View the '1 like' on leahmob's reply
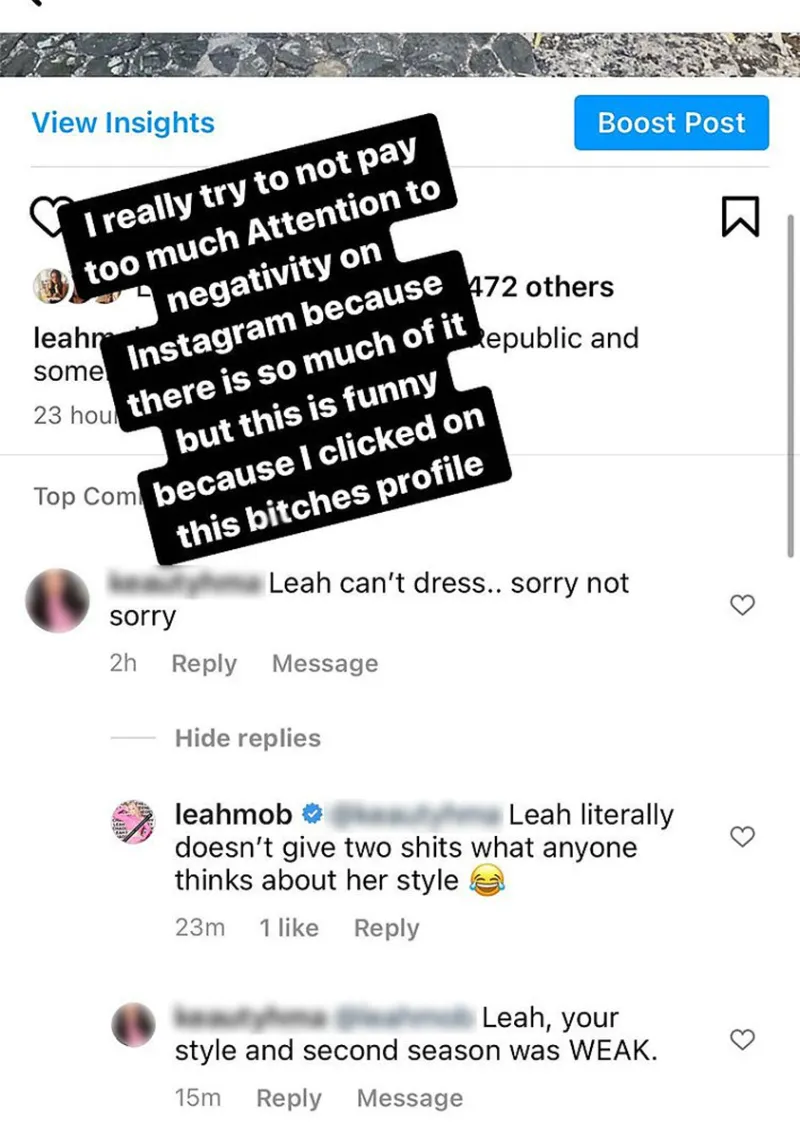Viewport: 800px width, 1140px height. click(x=288, y=928)
